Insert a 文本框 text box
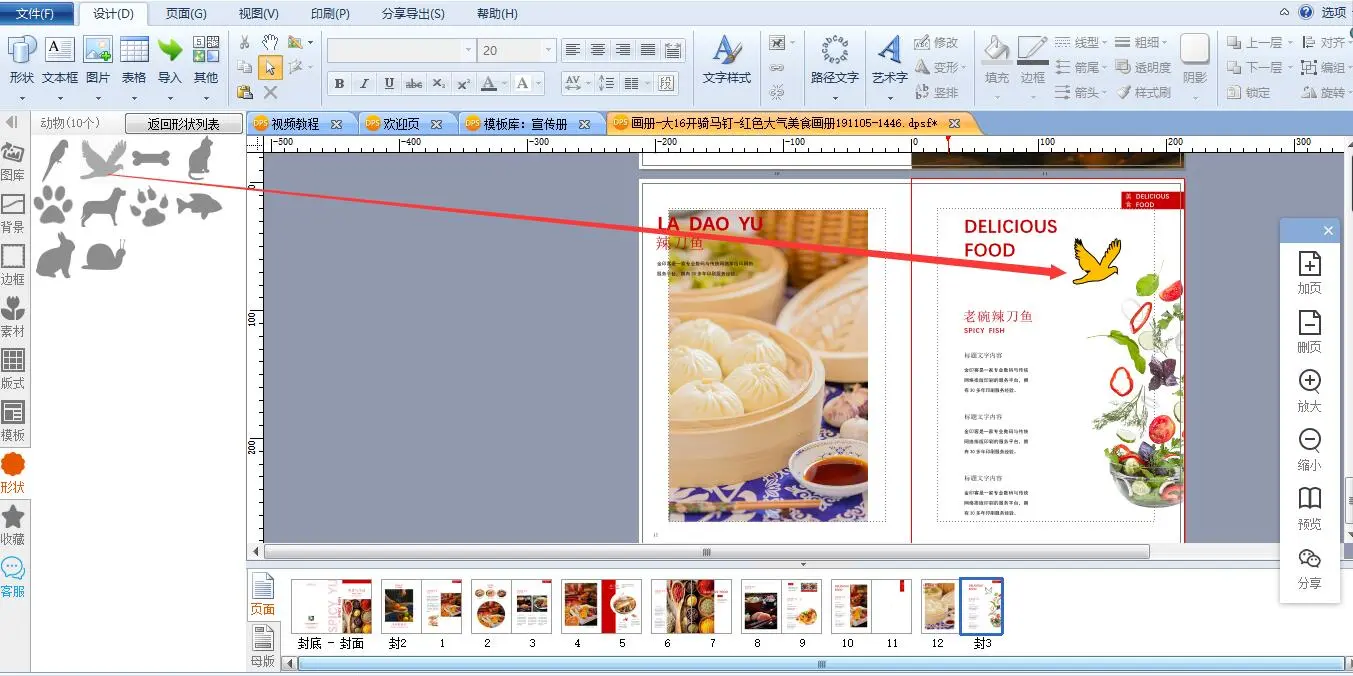This screenshot has height=676, width=1353. 59,60
